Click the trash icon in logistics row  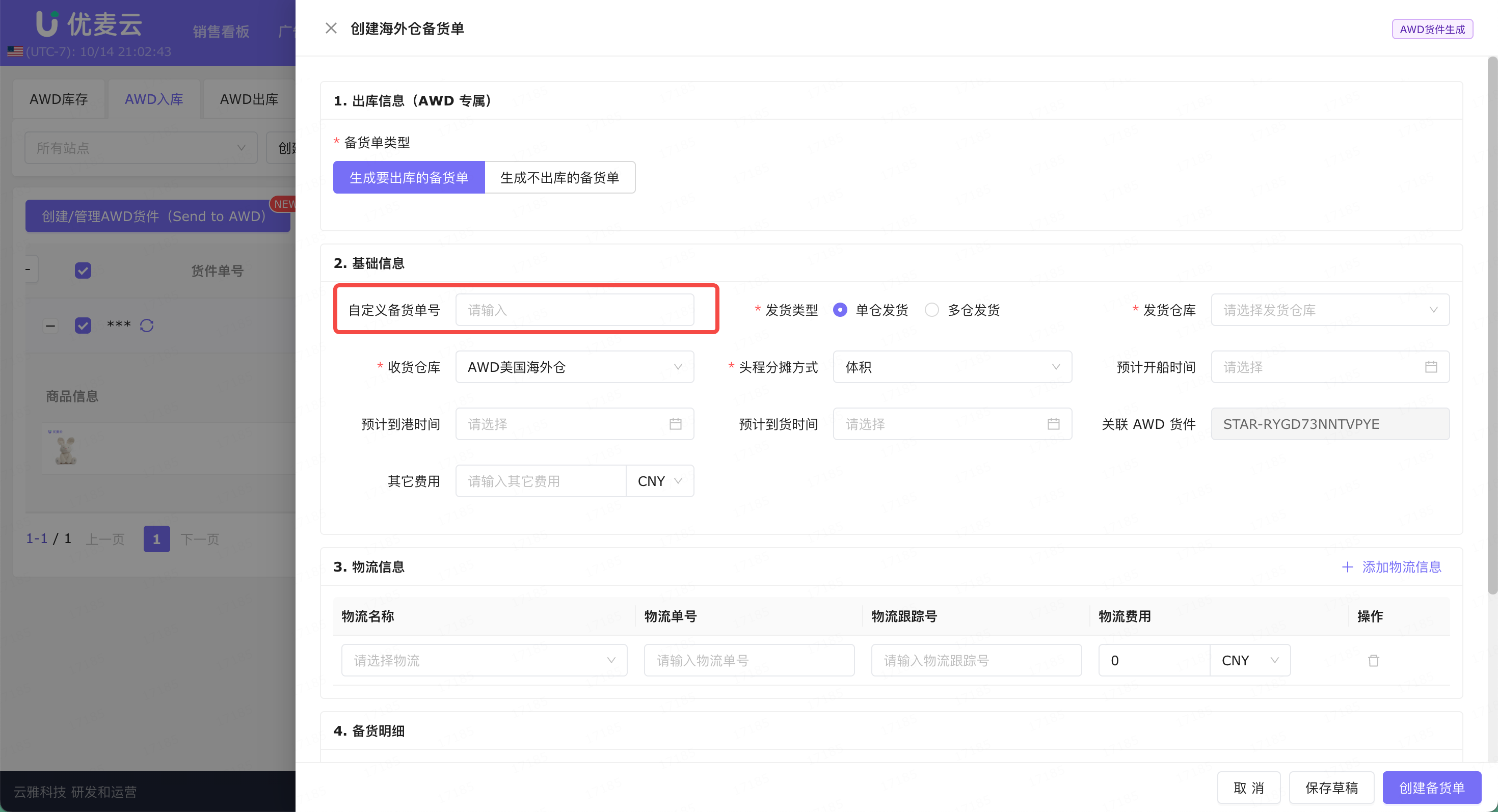pos(1374,660)
